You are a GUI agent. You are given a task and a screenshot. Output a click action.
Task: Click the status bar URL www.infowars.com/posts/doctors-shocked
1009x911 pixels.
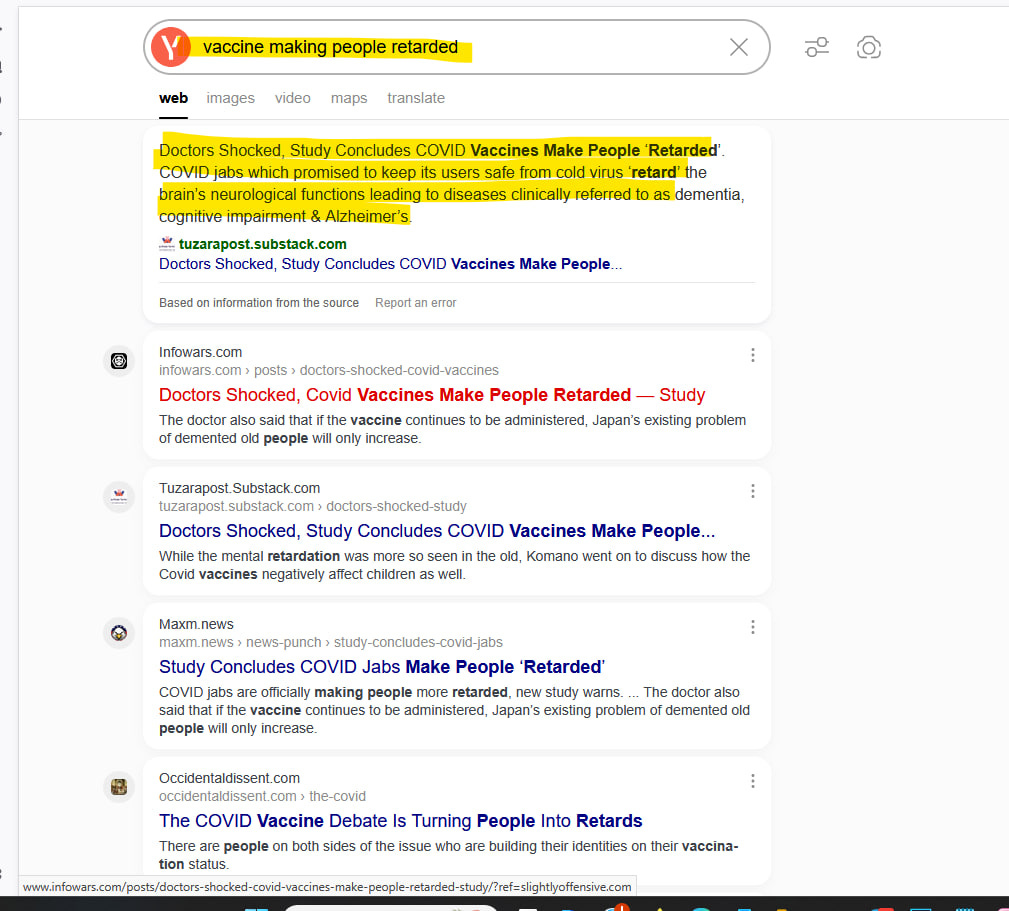[327, 887]
